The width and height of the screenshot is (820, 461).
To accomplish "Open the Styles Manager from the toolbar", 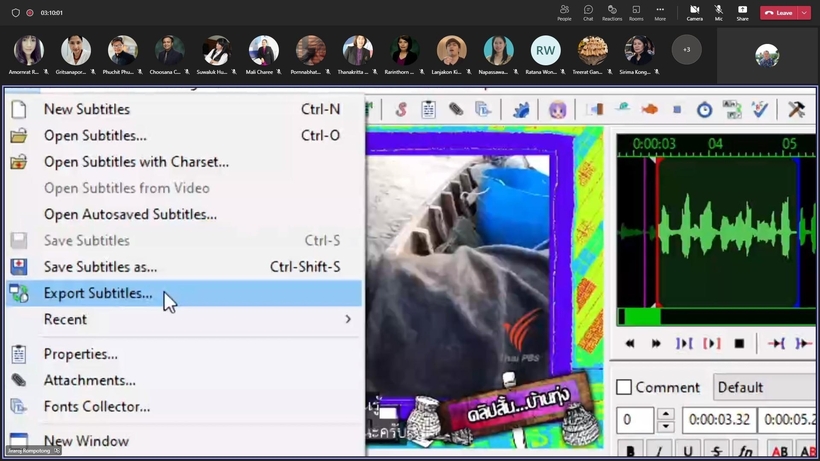I will pyautogui.click(x=401, y=109).
